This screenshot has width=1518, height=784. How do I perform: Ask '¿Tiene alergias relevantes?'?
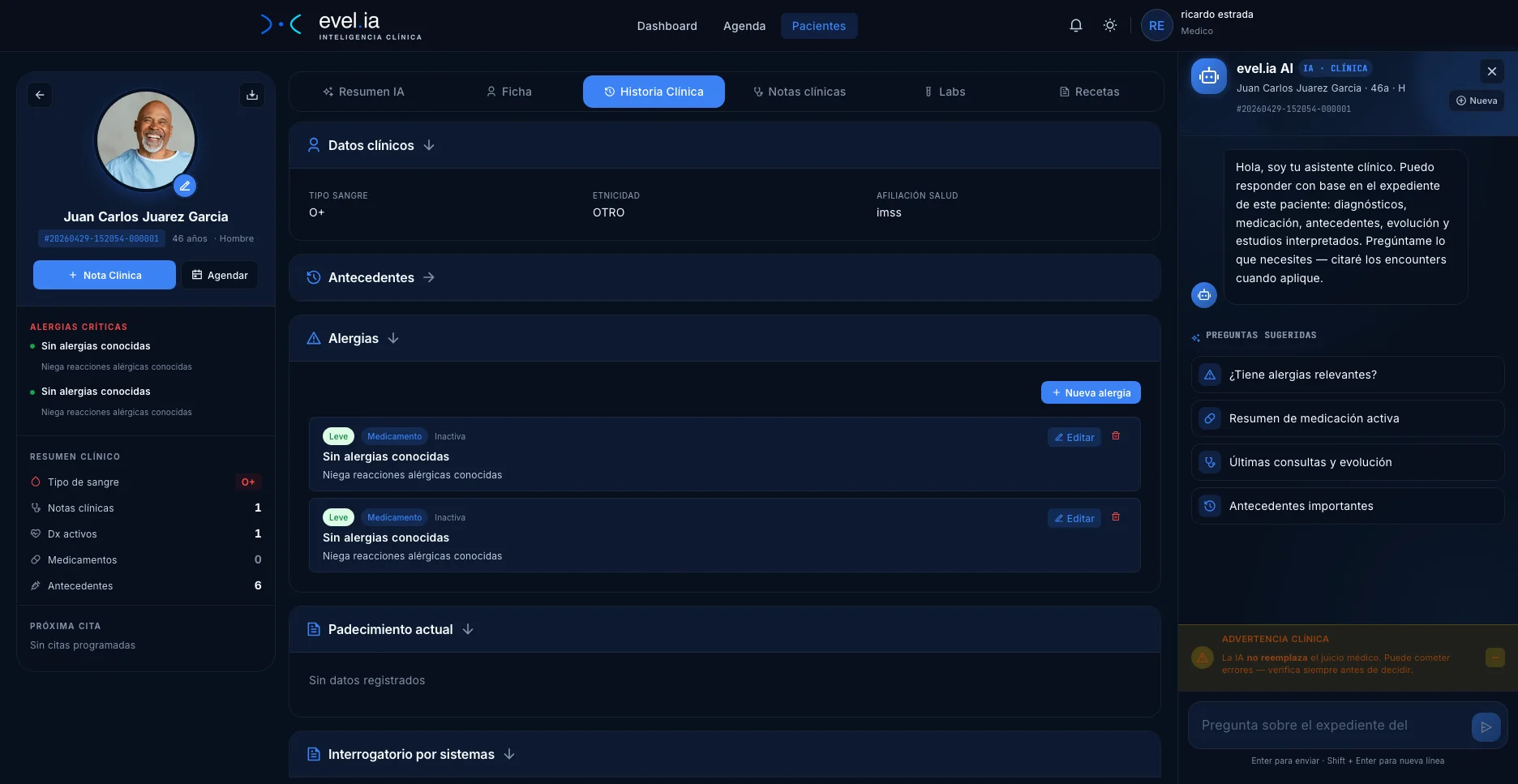click(x=1348, y=375)
